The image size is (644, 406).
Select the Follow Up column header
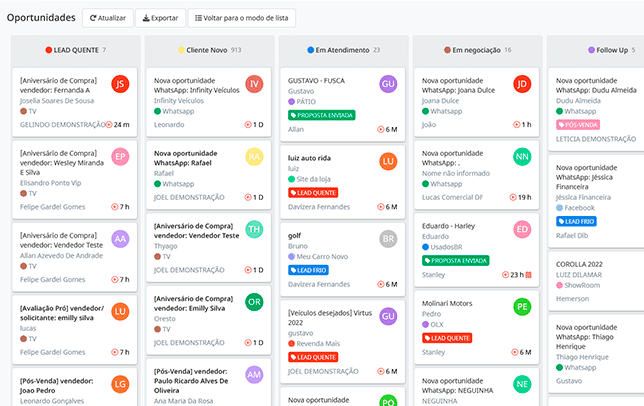(x=612, y=50)
